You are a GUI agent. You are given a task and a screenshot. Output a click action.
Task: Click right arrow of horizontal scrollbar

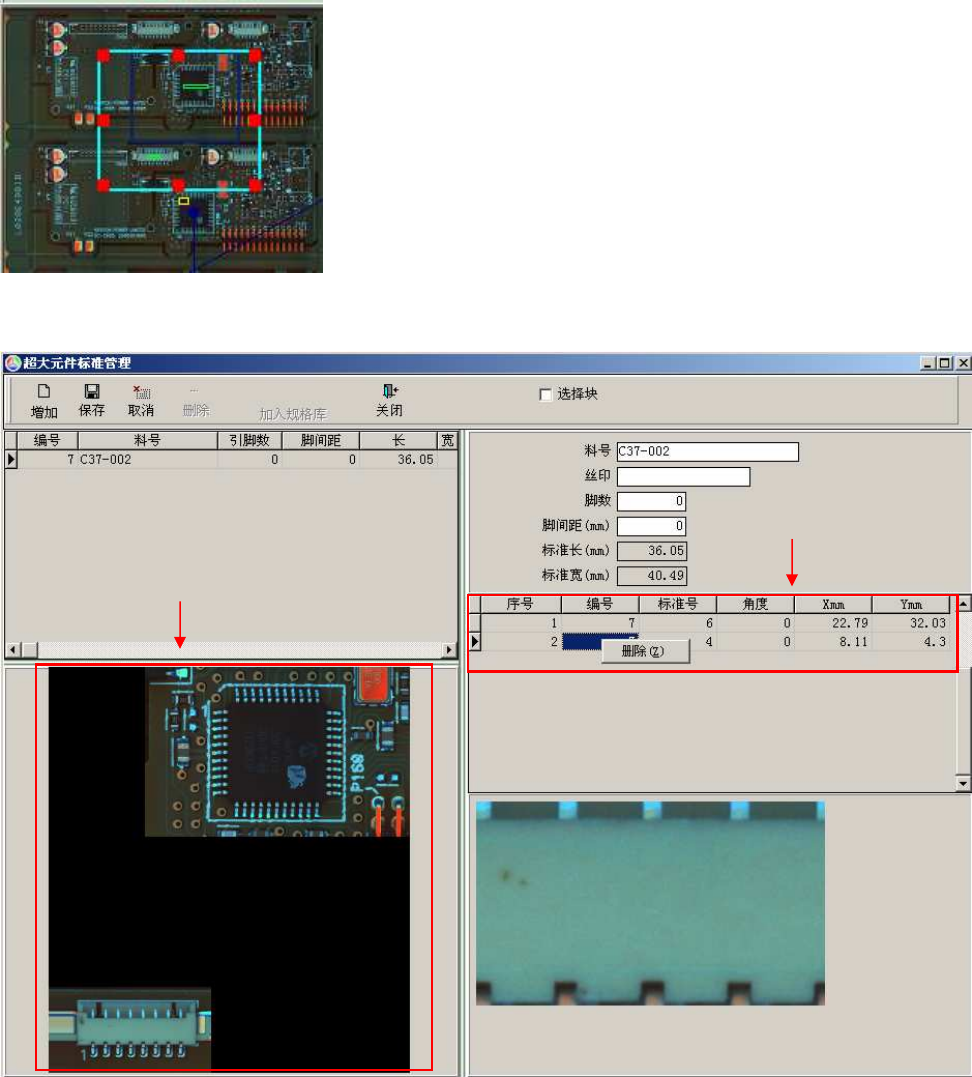click(449, 649)
